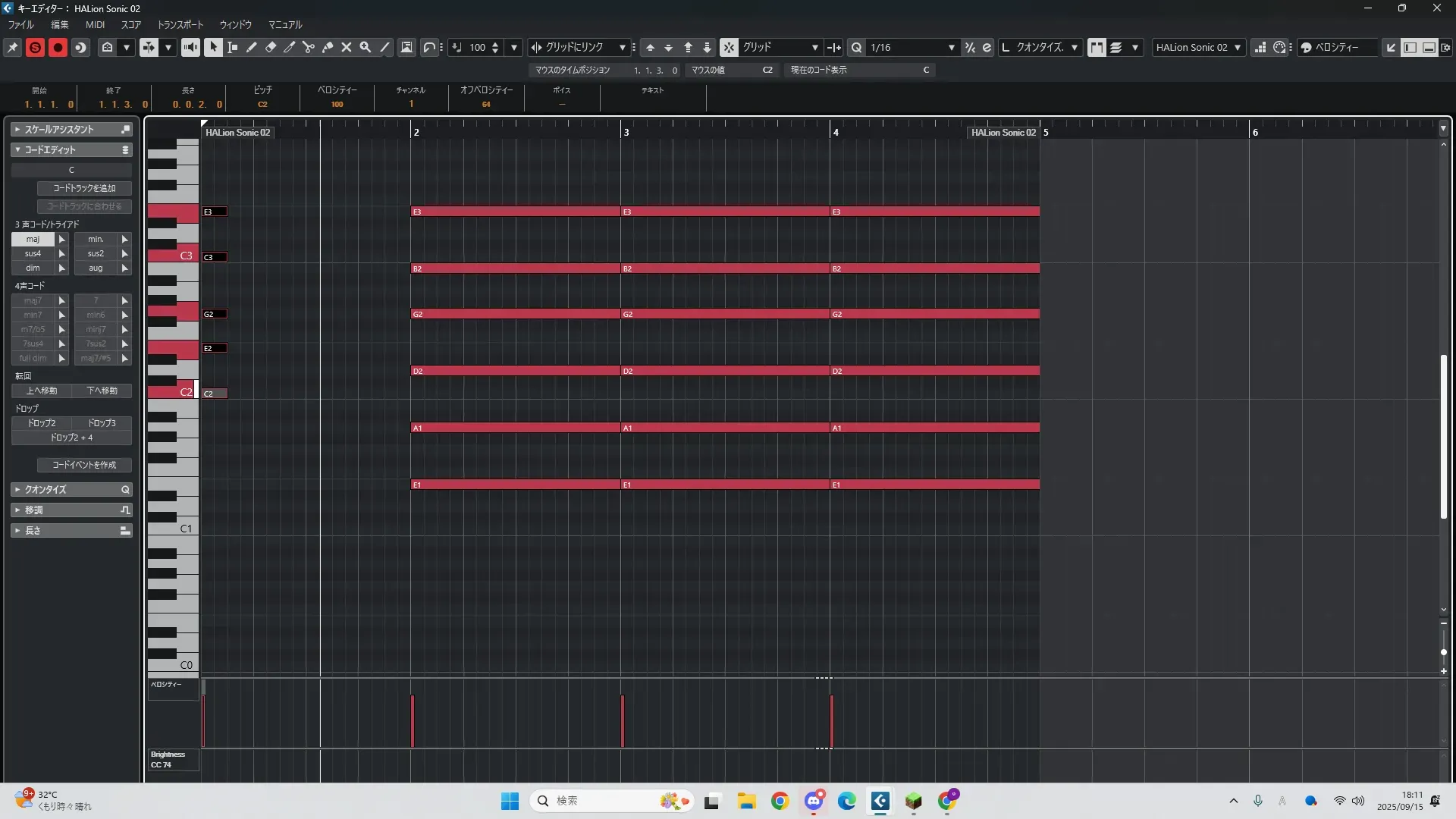This screenshot has width=1456, height=819.
Task: Select the Split scissors tool
Action: click(x=309, y=47)
